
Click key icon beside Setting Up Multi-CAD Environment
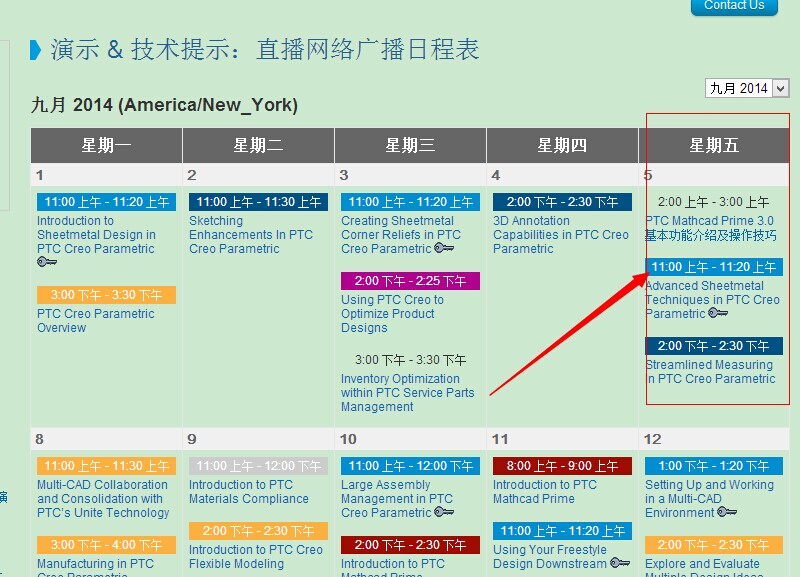coord(727,512)
